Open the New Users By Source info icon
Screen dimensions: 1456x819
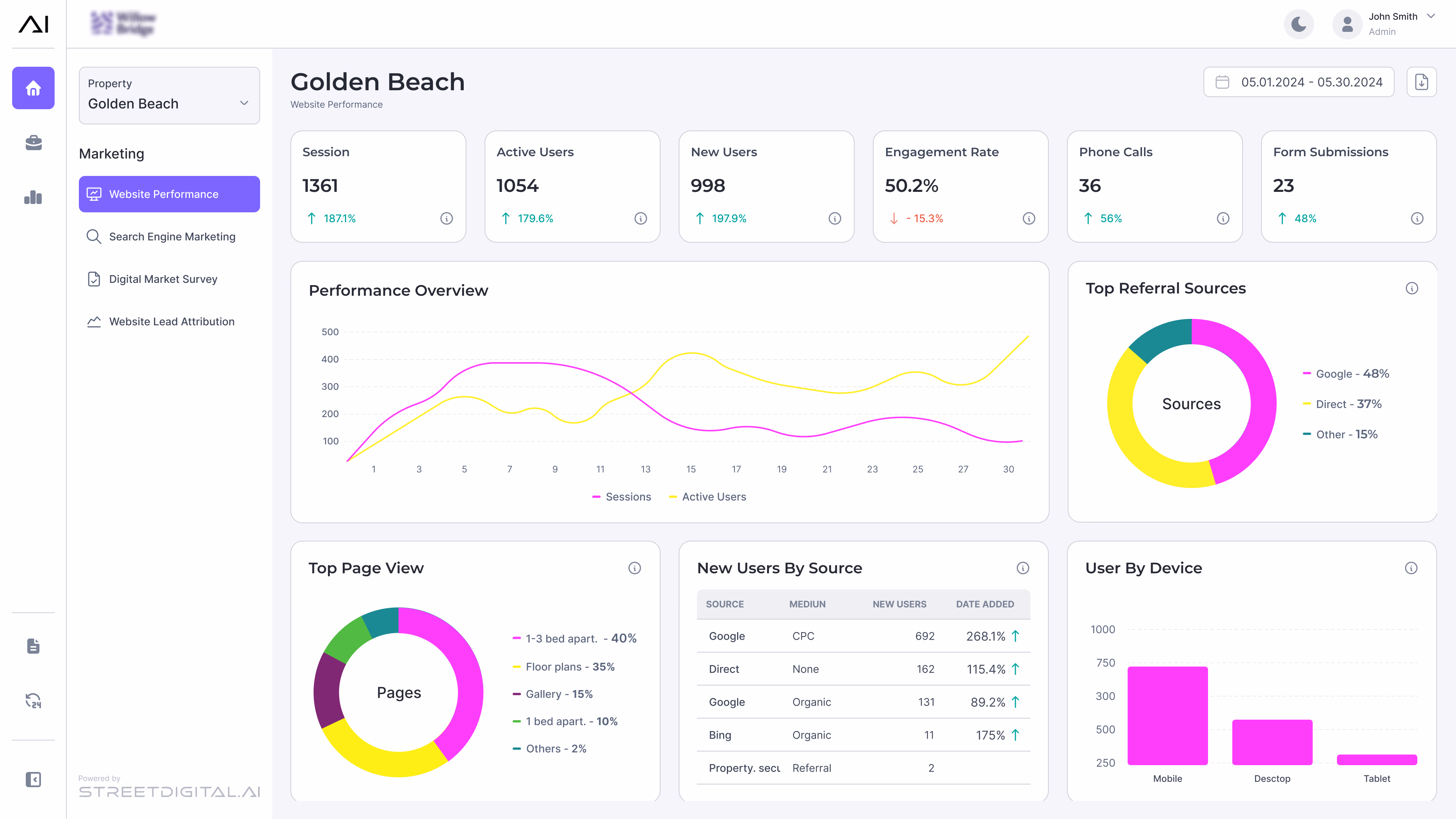(x=1023, y=568)
